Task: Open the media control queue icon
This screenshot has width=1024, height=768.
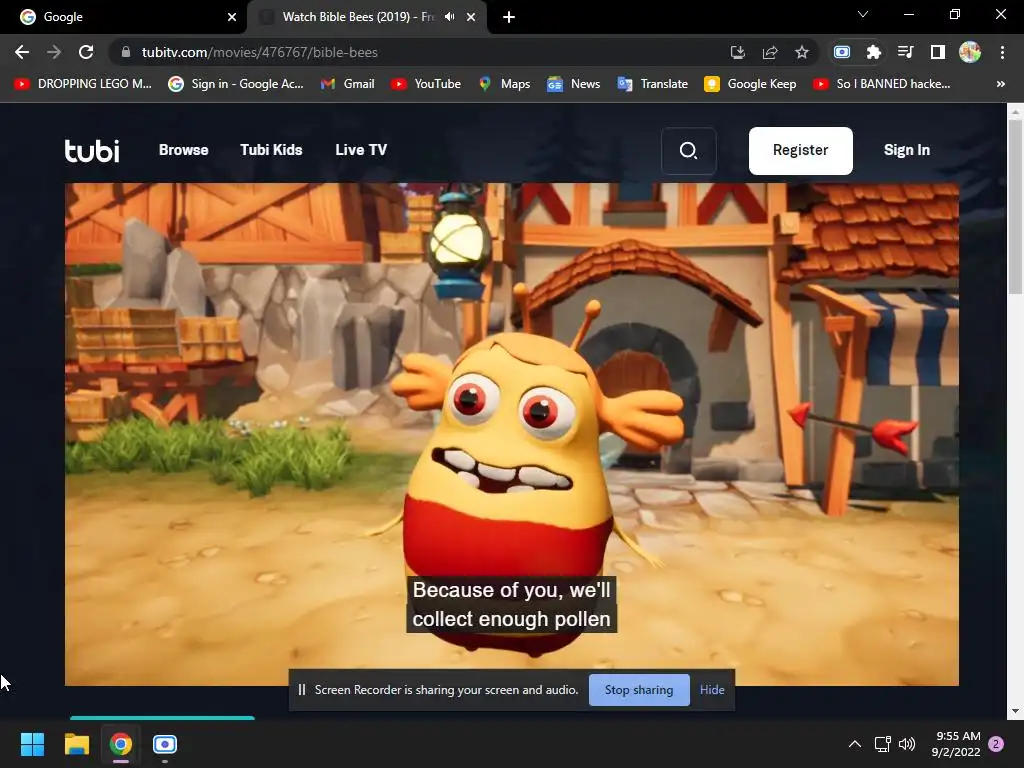Action: click(x=905, y=52)
